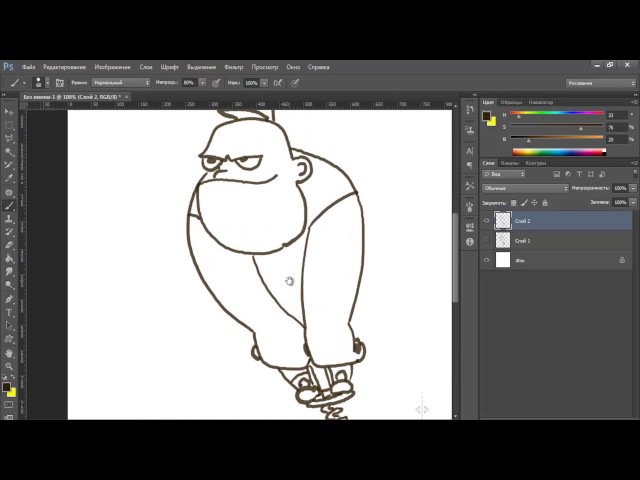Open brush flow slider arrow 100%
The image size is (640, 480).
[x=264, y=83]
